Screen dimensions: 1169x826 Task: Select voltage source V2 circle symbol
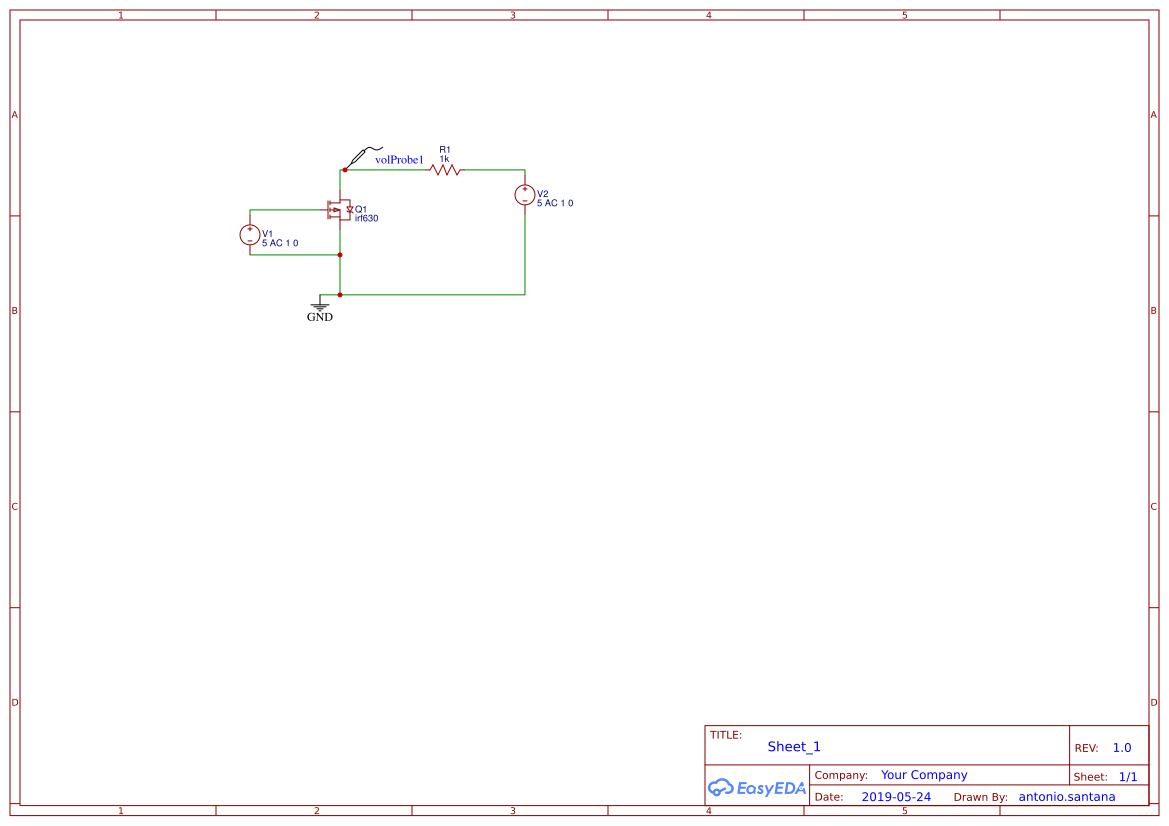525,195
